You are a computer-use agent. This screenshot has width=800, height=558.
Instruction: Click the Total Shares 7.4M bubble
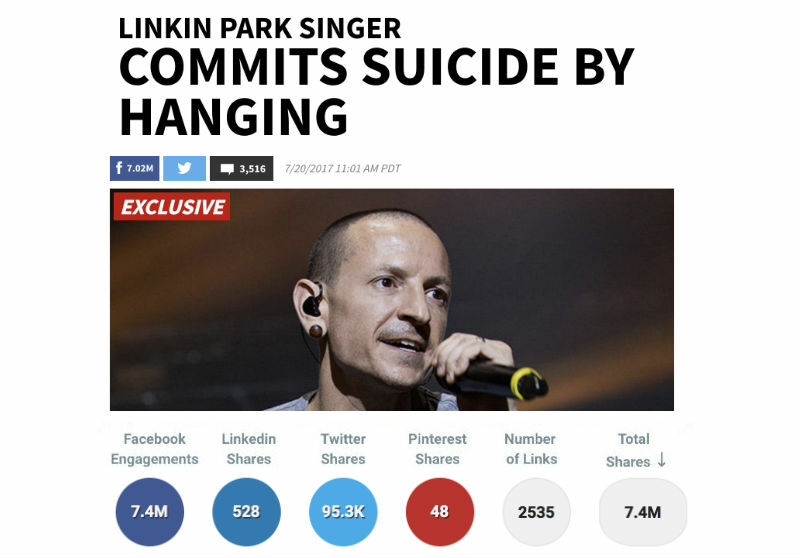click(643, 512)
